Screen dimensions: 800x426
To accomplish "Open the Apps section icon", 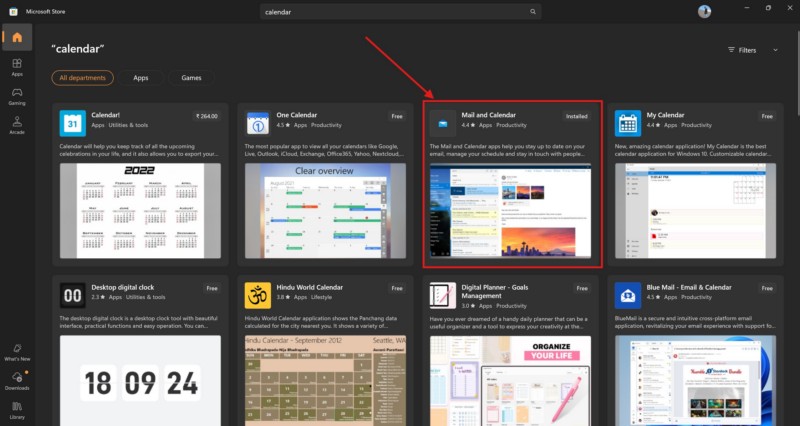I will [x=17, y=67].
